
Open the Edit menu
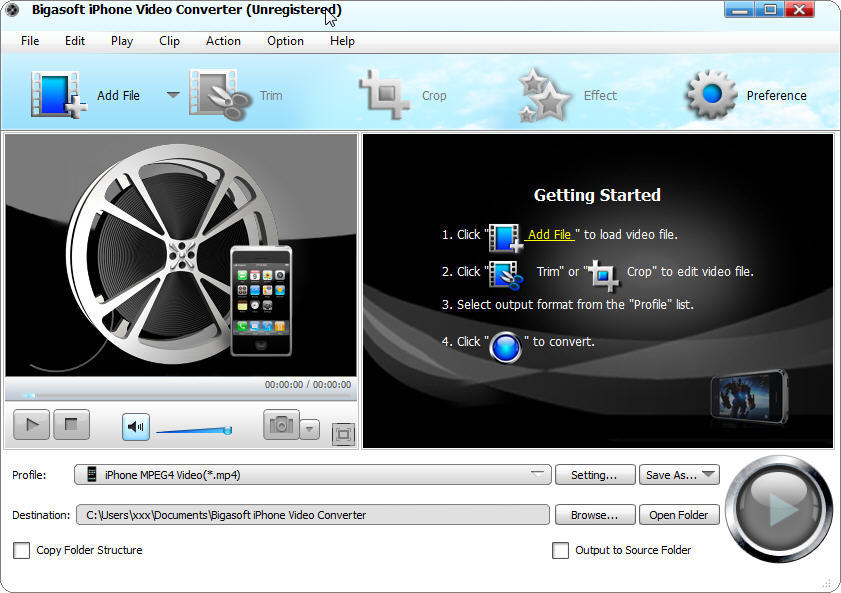pos(75,41)
